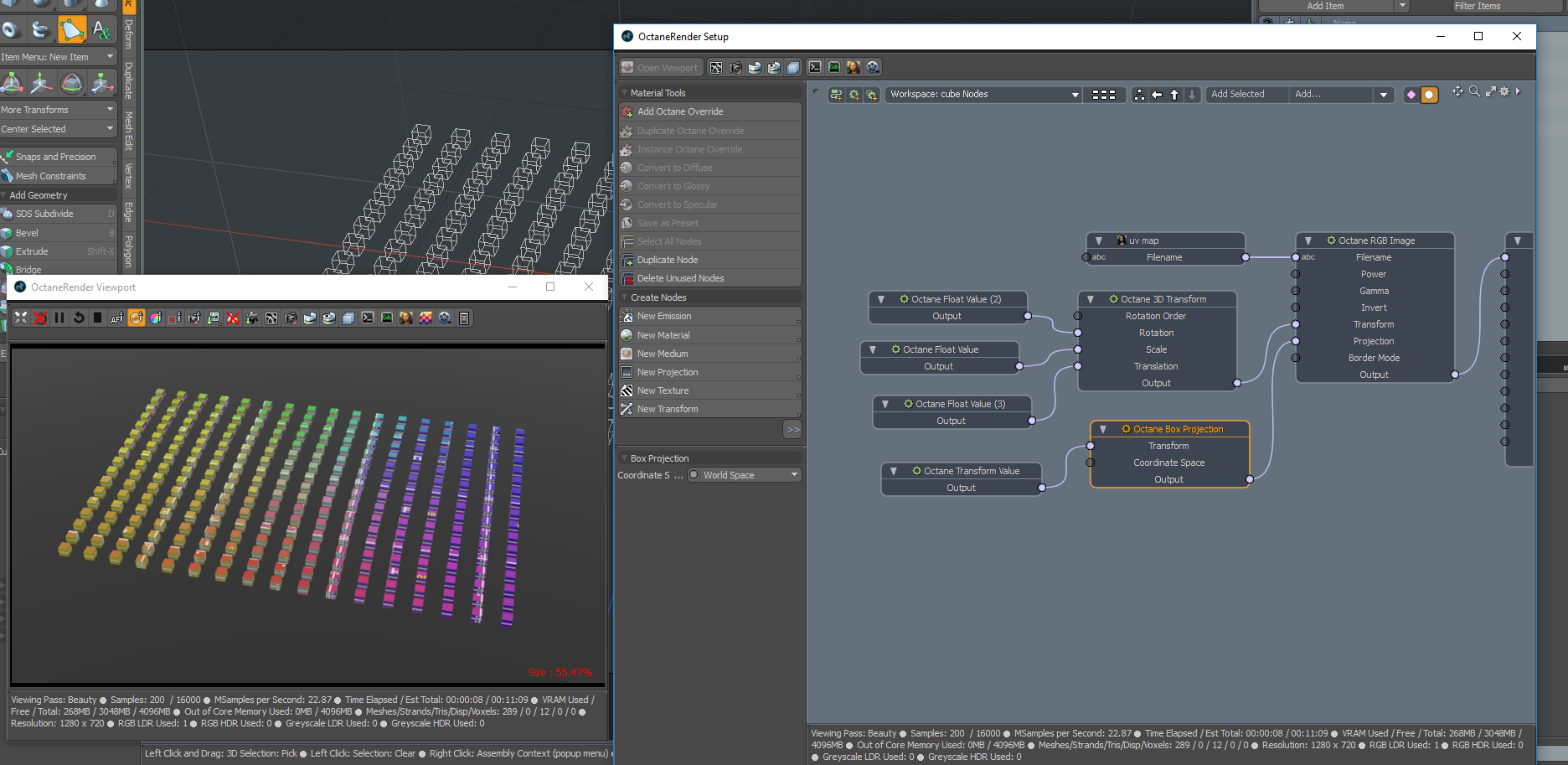Open the New Medium menu
The image size is (1568, 765).
[709, 354]
